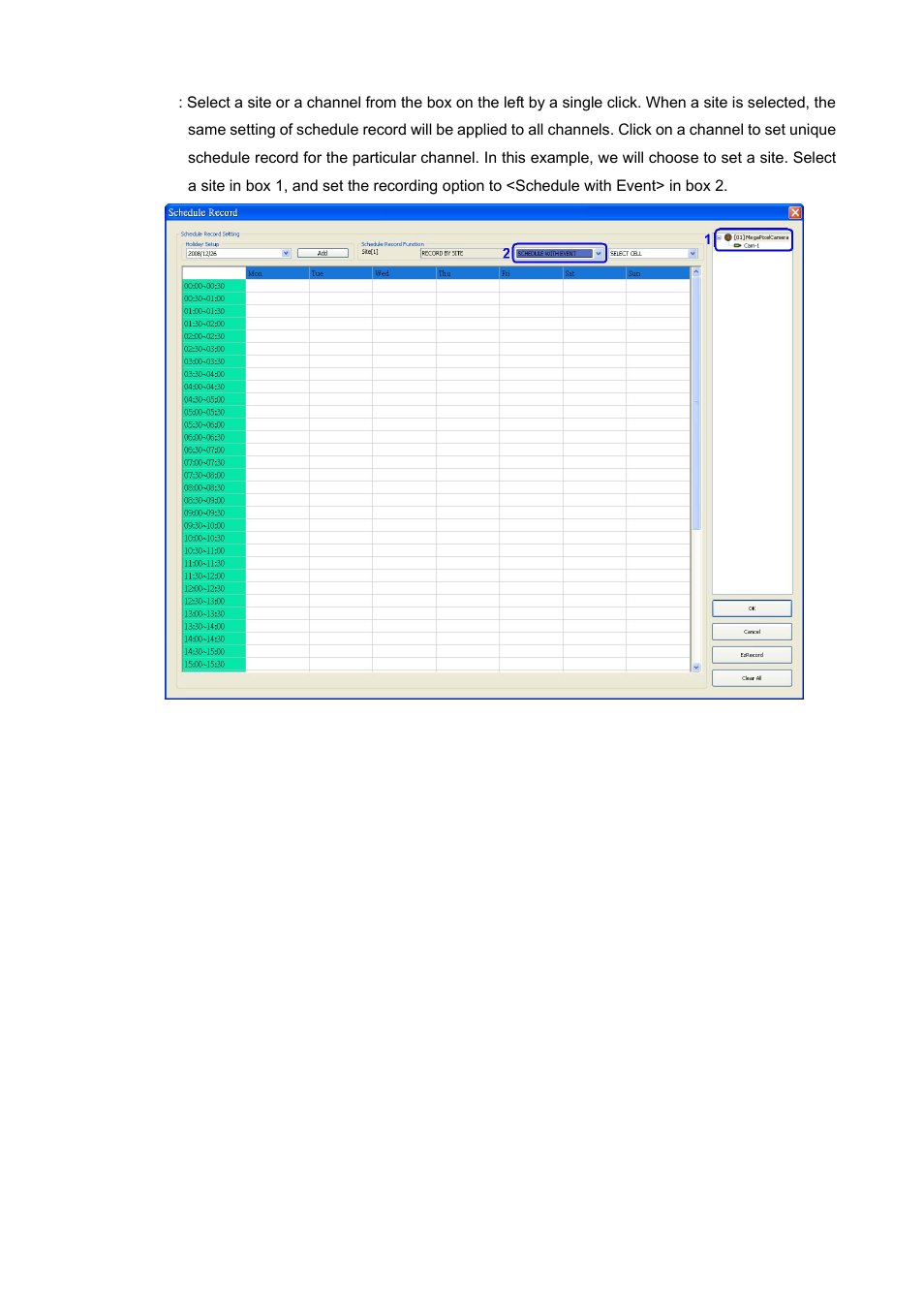Click the 06:00~06:30 time row label
924x1308 pixels.
tap(214, 437)
